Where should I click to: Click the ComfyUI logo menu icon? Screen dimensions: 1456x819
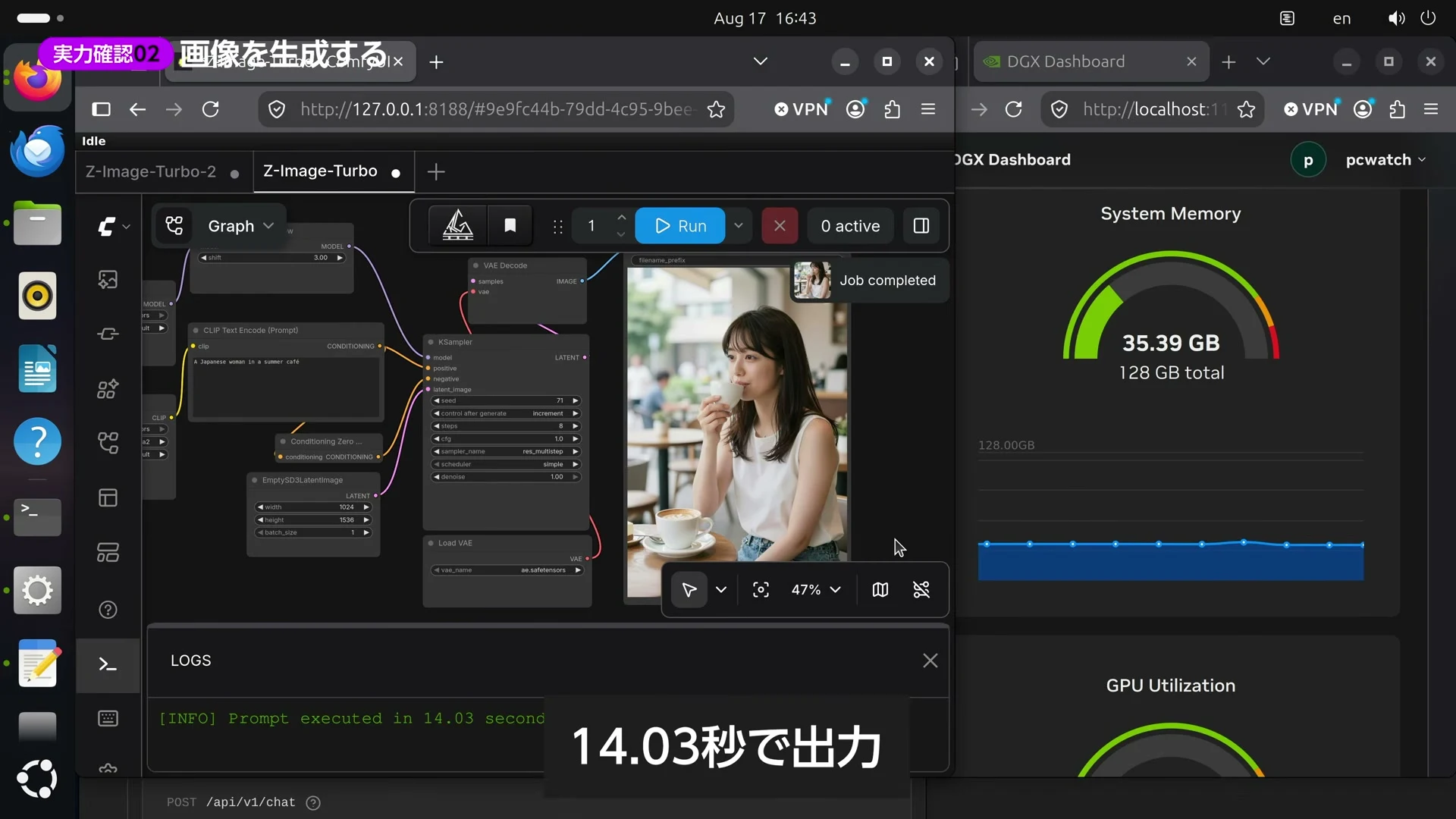pyautogui.click(x=112, y=226)
